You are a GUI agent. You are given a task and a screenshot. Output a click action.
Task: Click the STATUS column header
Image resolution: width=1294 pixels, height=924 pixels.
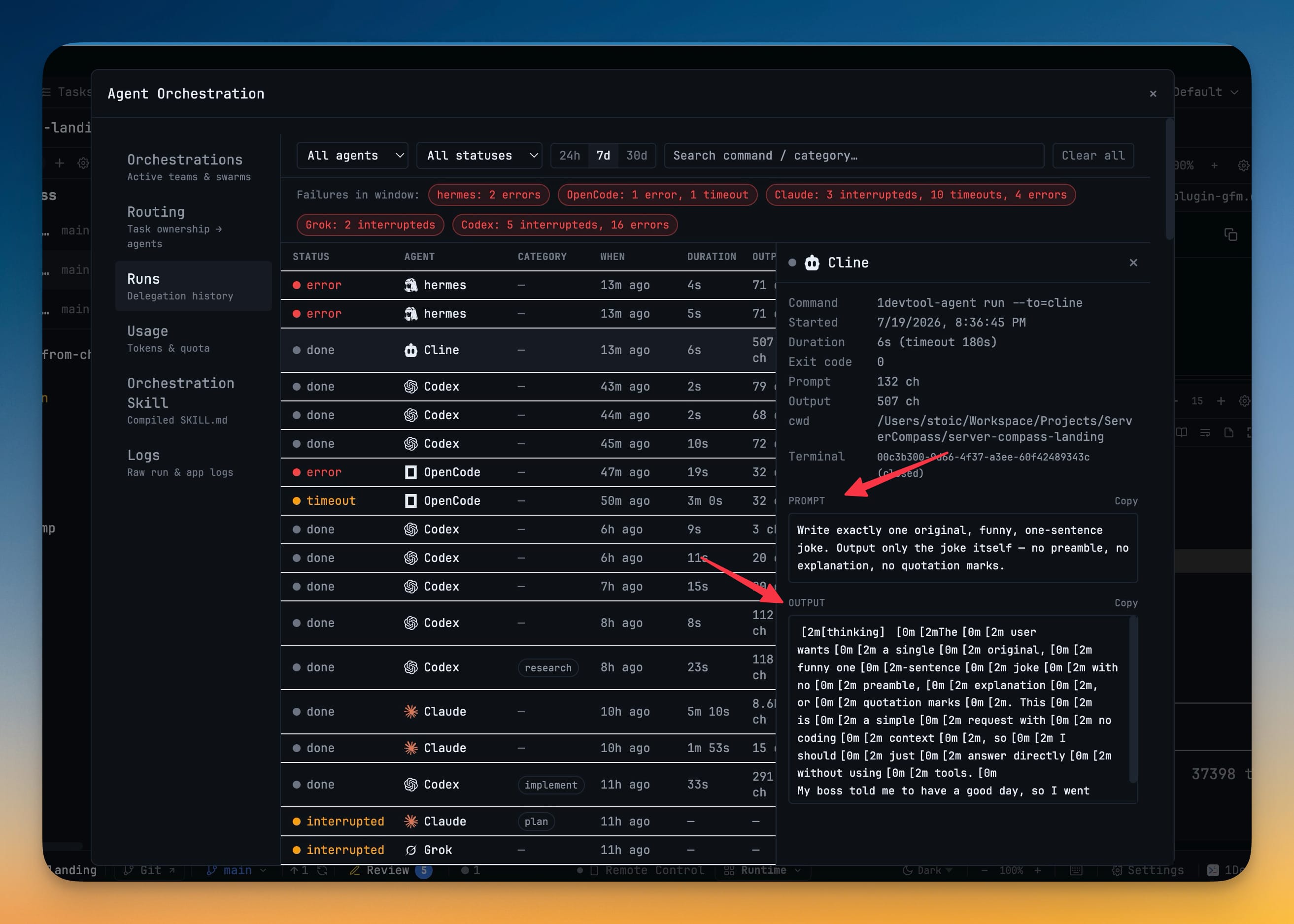(311, 257)
